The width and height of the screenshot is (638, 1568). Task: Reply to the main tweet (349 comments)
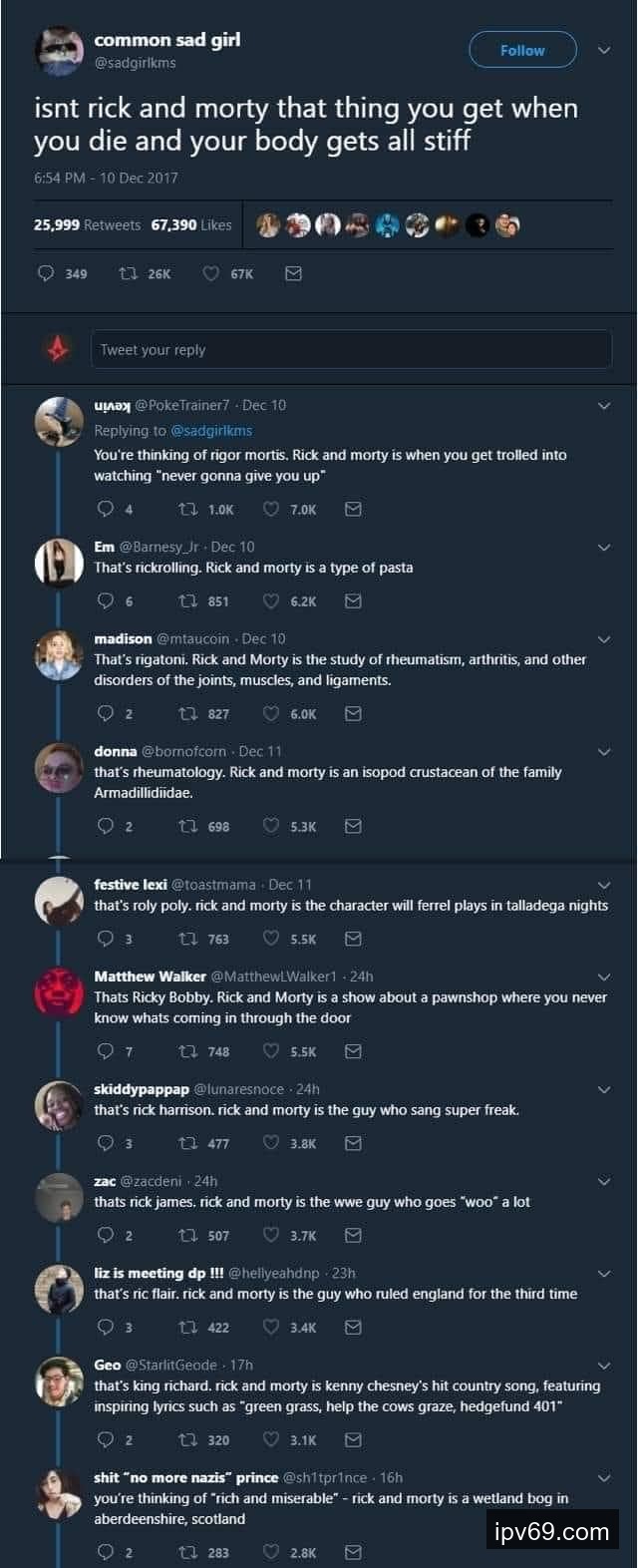[x=46, y=273]
